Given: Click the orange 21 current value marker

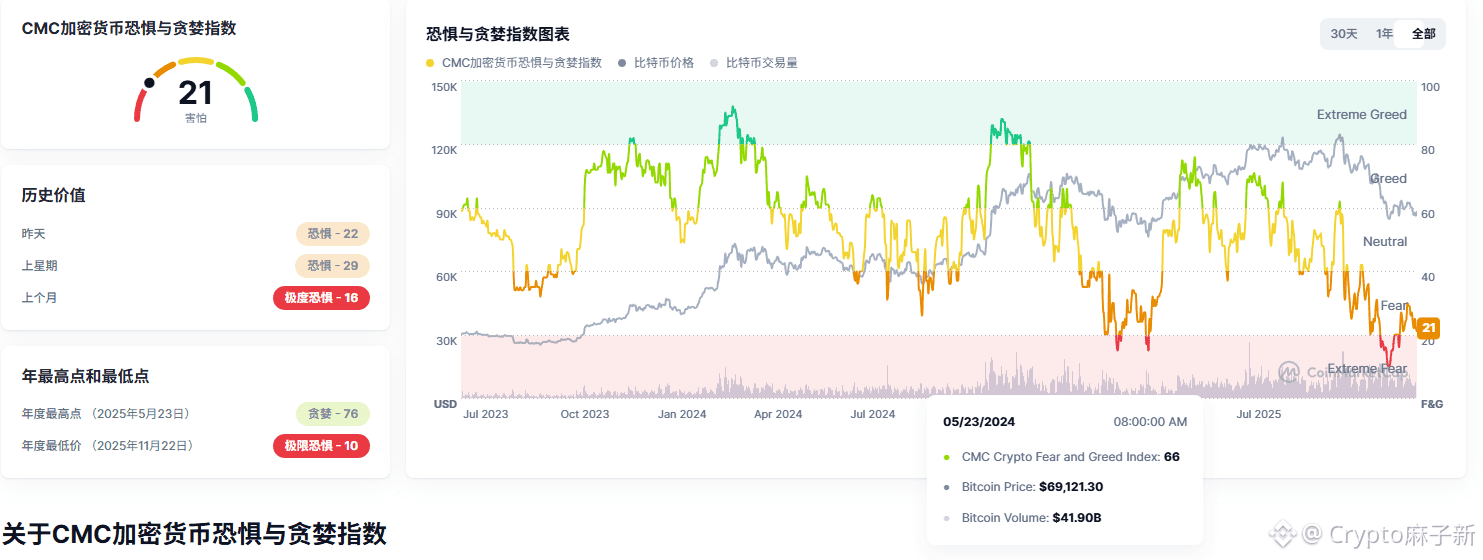Looking at the screenshot, I should [x=1428, y=328].
